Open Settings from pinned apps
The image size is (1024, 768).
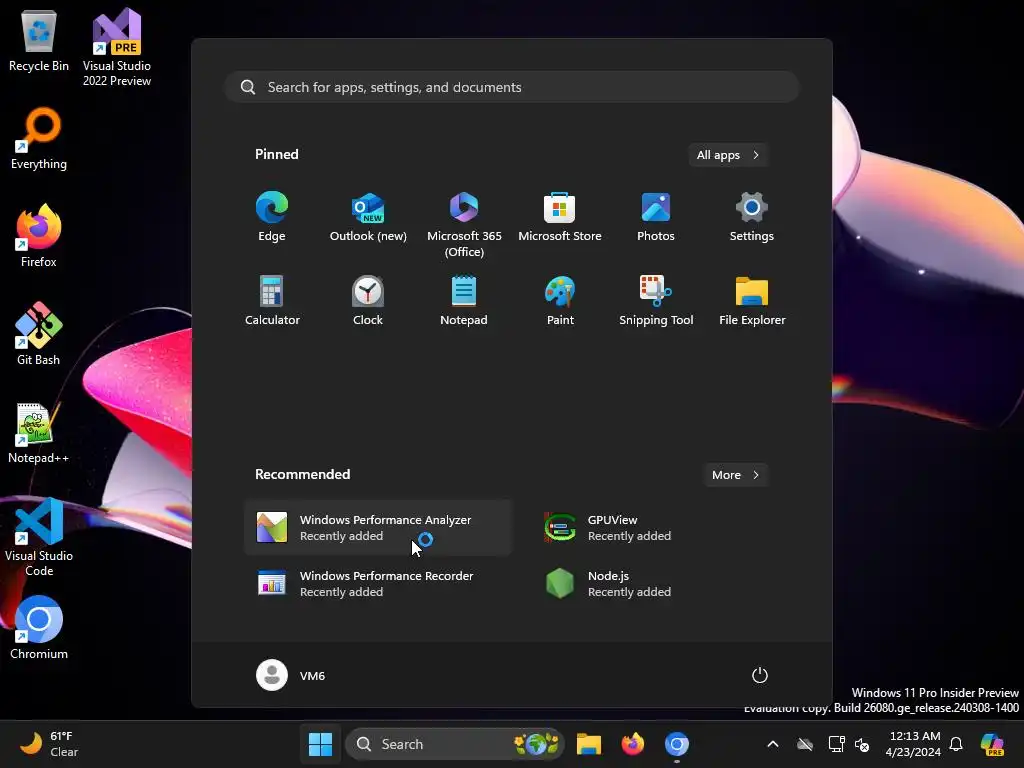tap(752, 217)
